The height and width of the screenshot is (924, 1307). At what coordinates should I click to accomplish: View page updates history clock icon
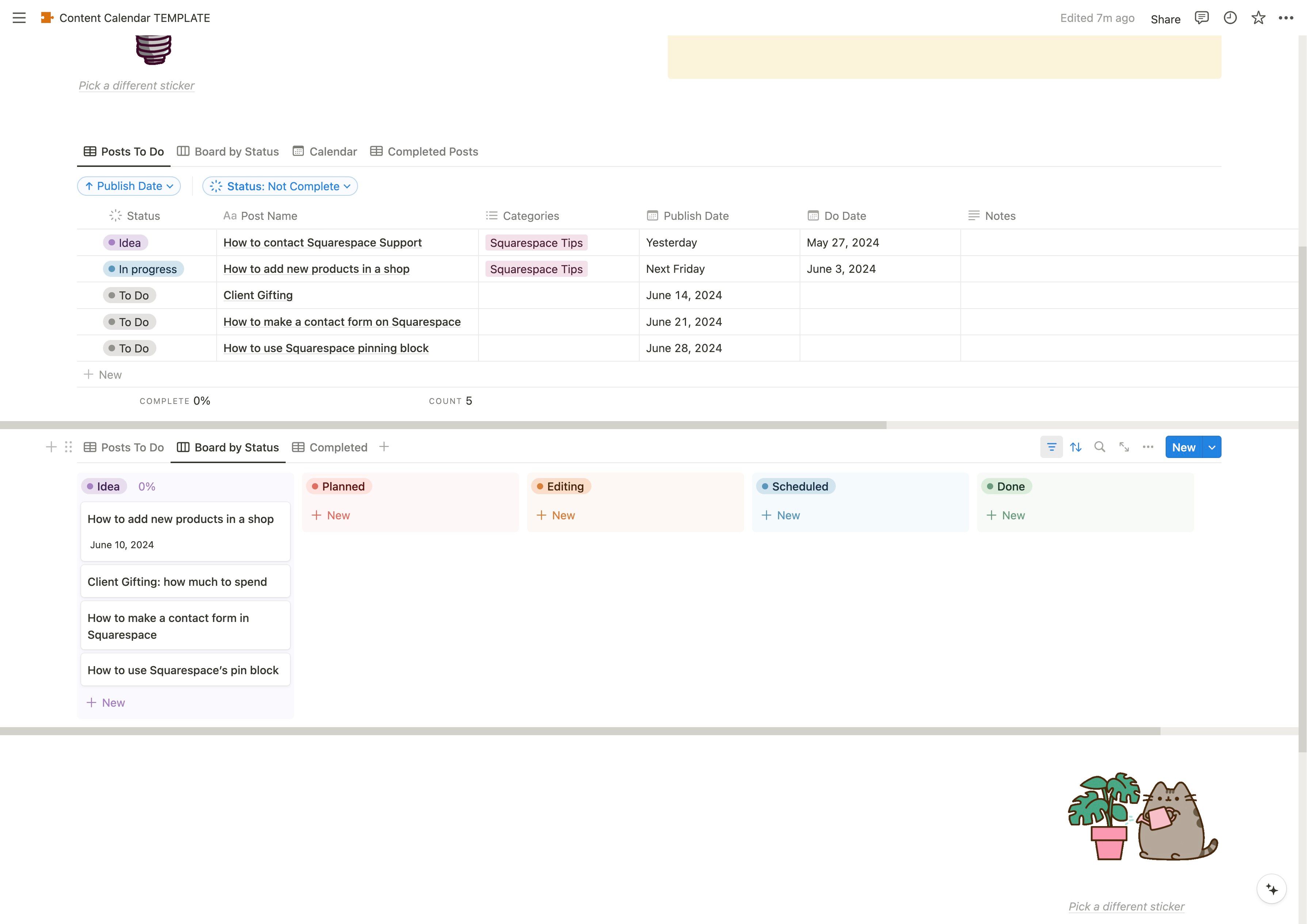[1230, 18]
